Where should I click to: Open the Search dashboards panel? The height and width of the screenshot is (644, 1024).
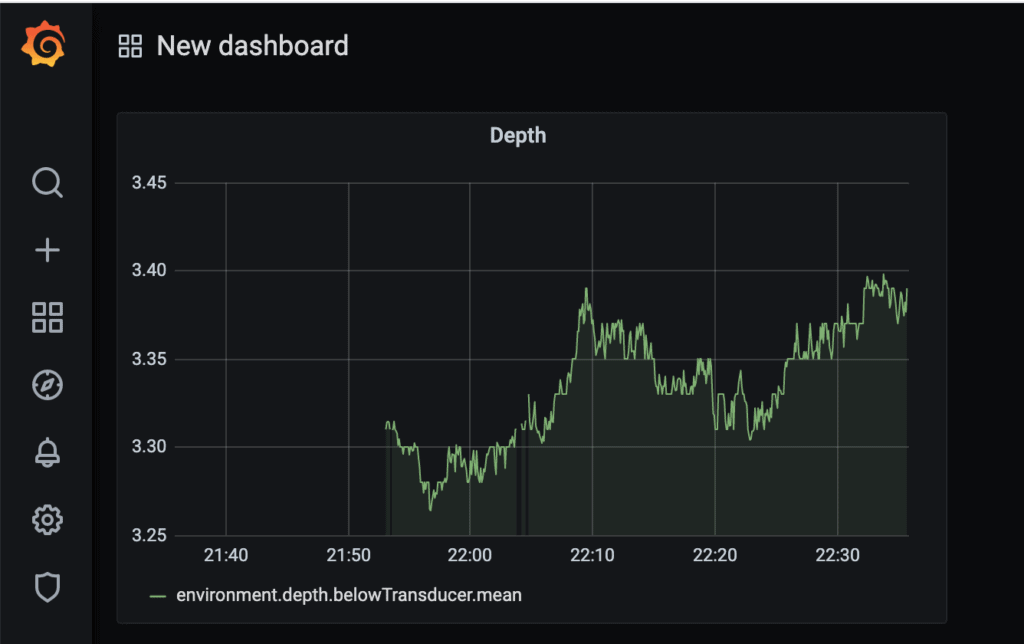47,183
